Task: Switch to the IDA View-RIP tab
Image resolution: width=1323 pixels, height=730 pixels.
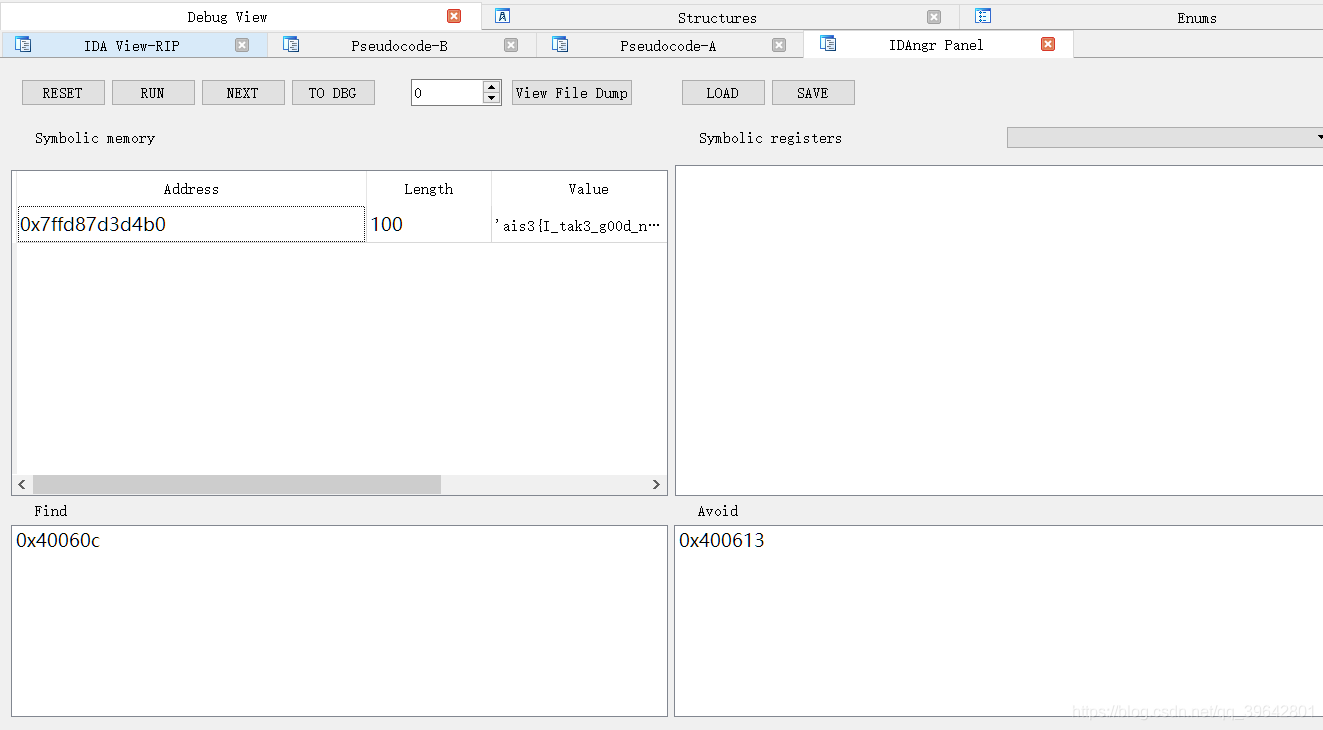Action: pos(132,45)
